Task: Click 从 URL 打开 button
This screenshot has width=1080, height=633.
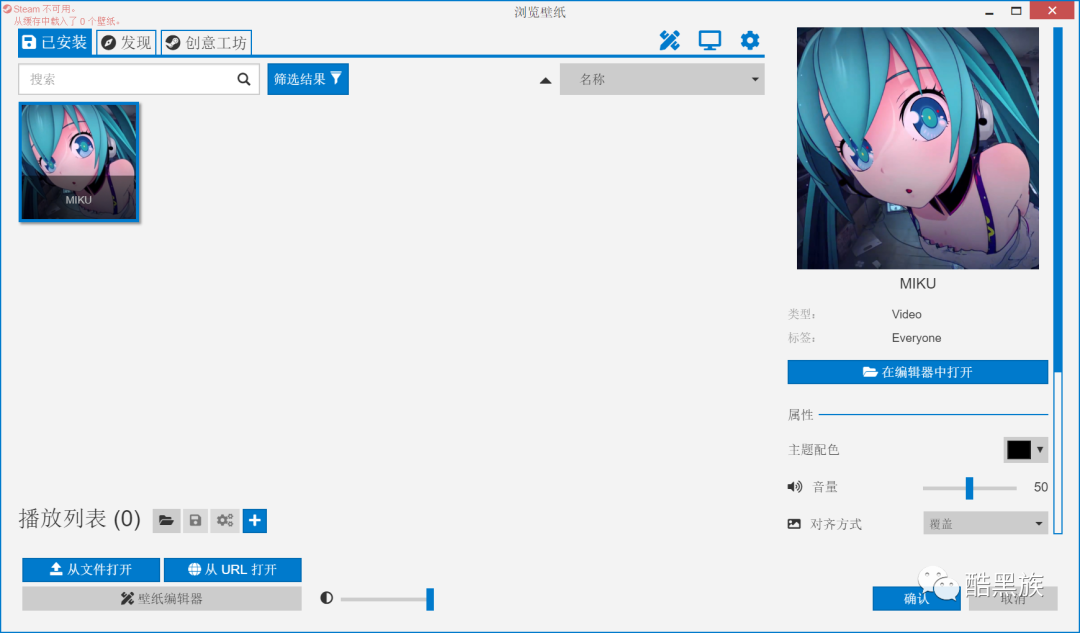Action: click(x=233, y=570)
